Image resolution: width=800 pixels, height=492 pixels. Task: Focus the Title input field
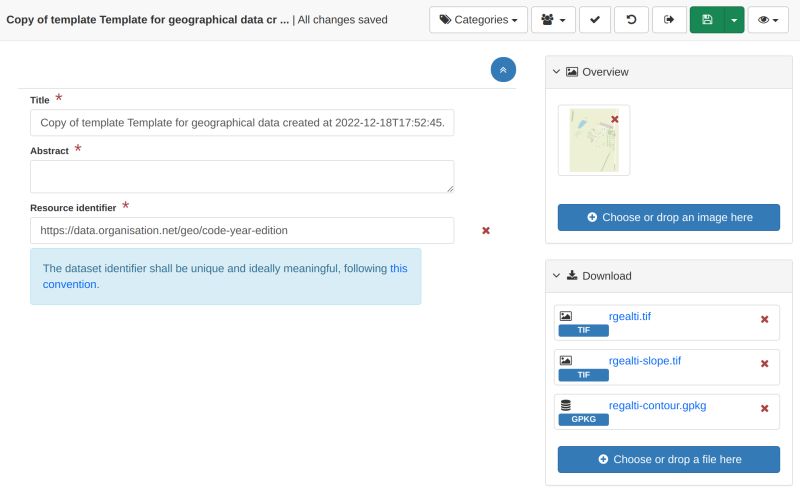click(x=242, y=122)
